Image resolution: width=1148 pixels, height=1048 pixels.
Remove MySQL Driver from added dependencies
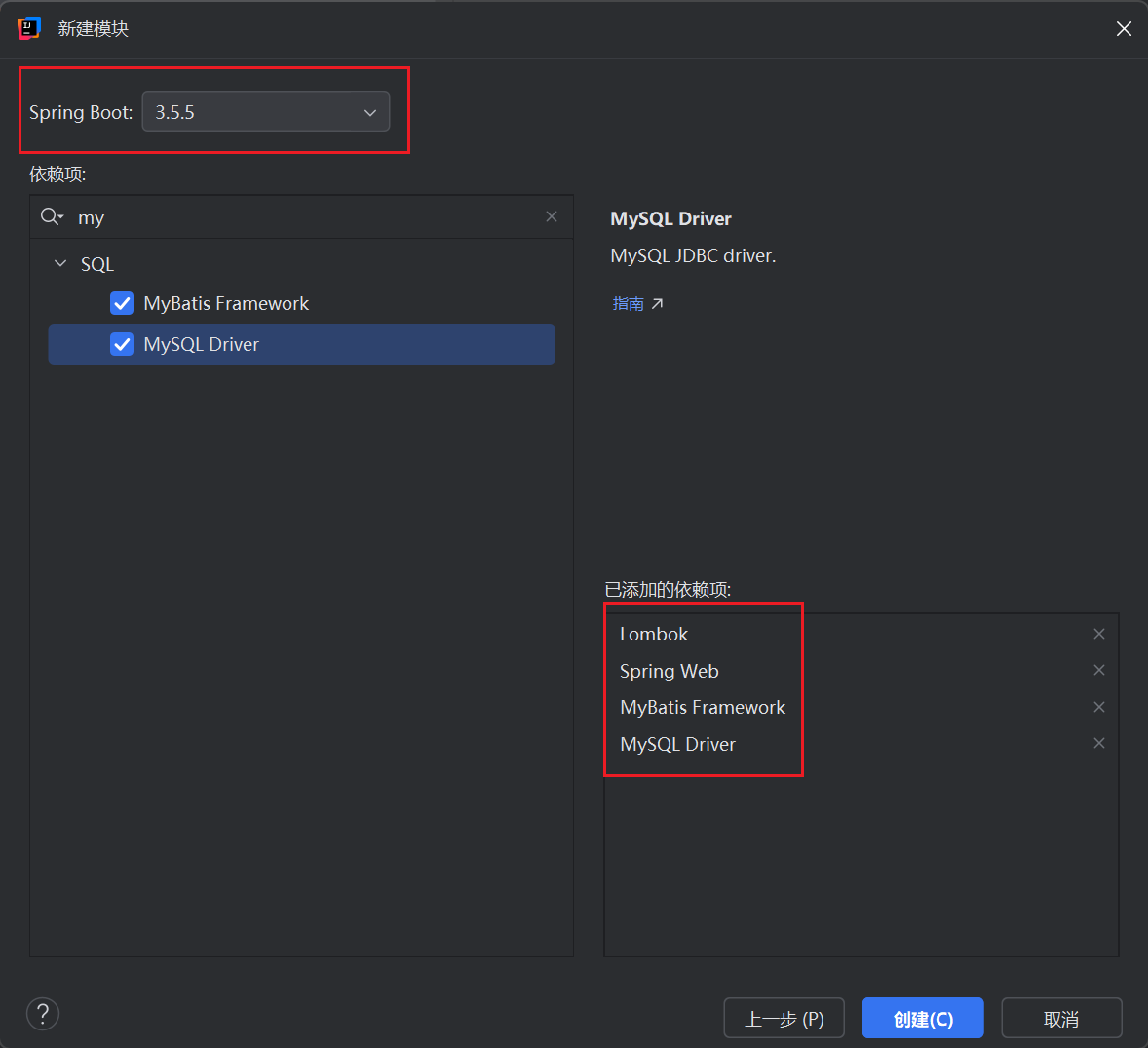1099,743
